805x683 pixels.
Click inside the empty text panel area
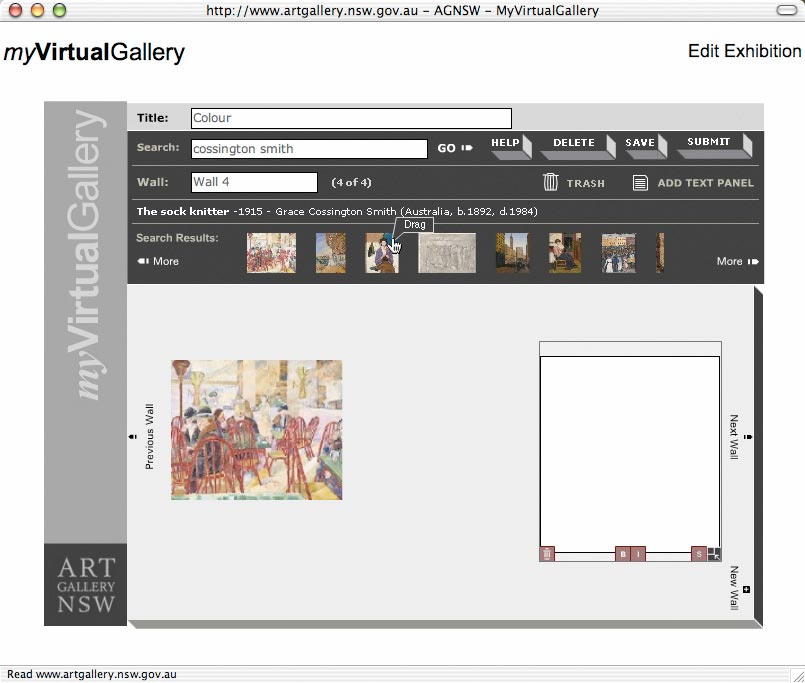(x=630, y=451)
